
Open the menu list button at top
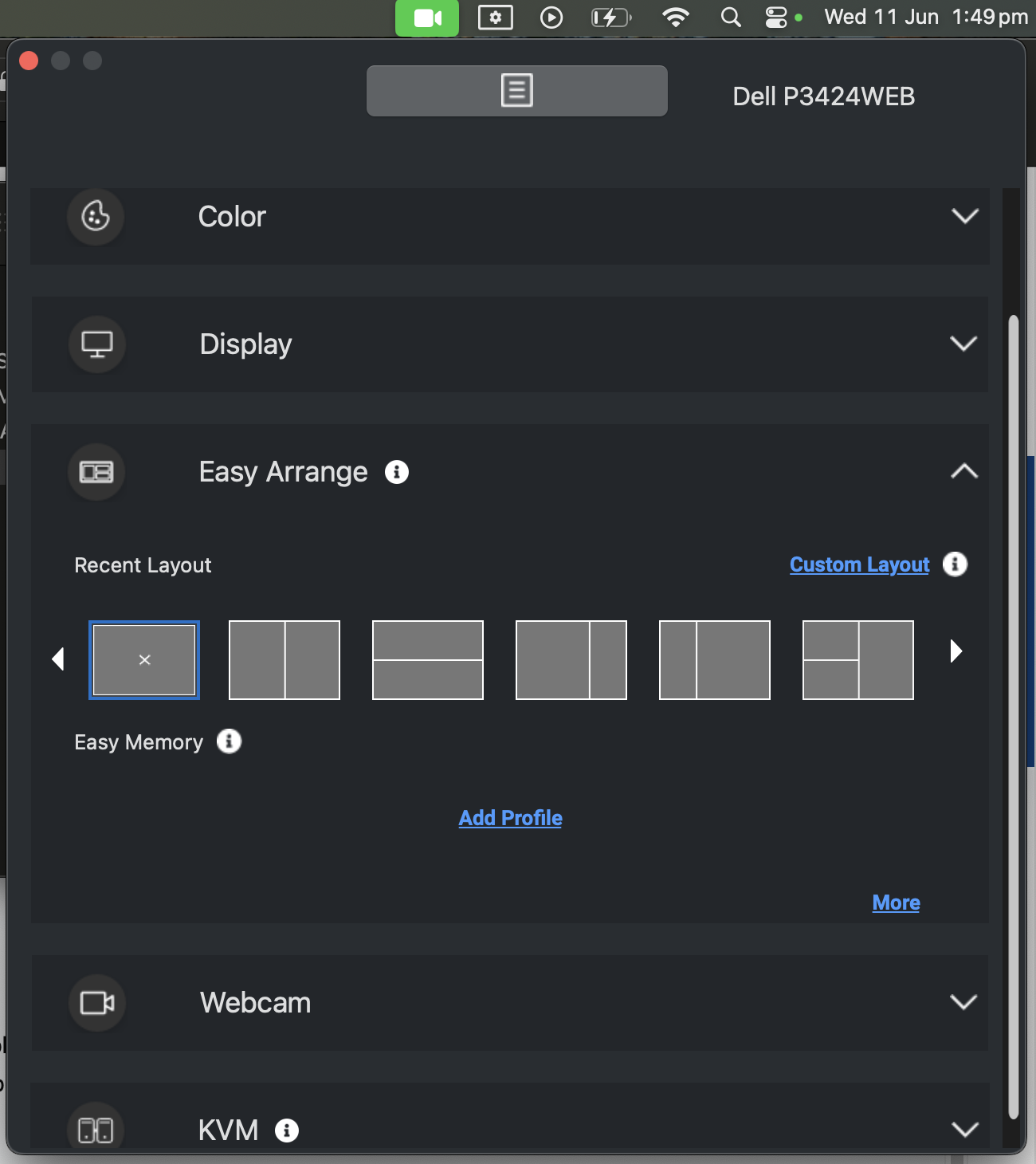pyautogui.click(x=517, y=91)
